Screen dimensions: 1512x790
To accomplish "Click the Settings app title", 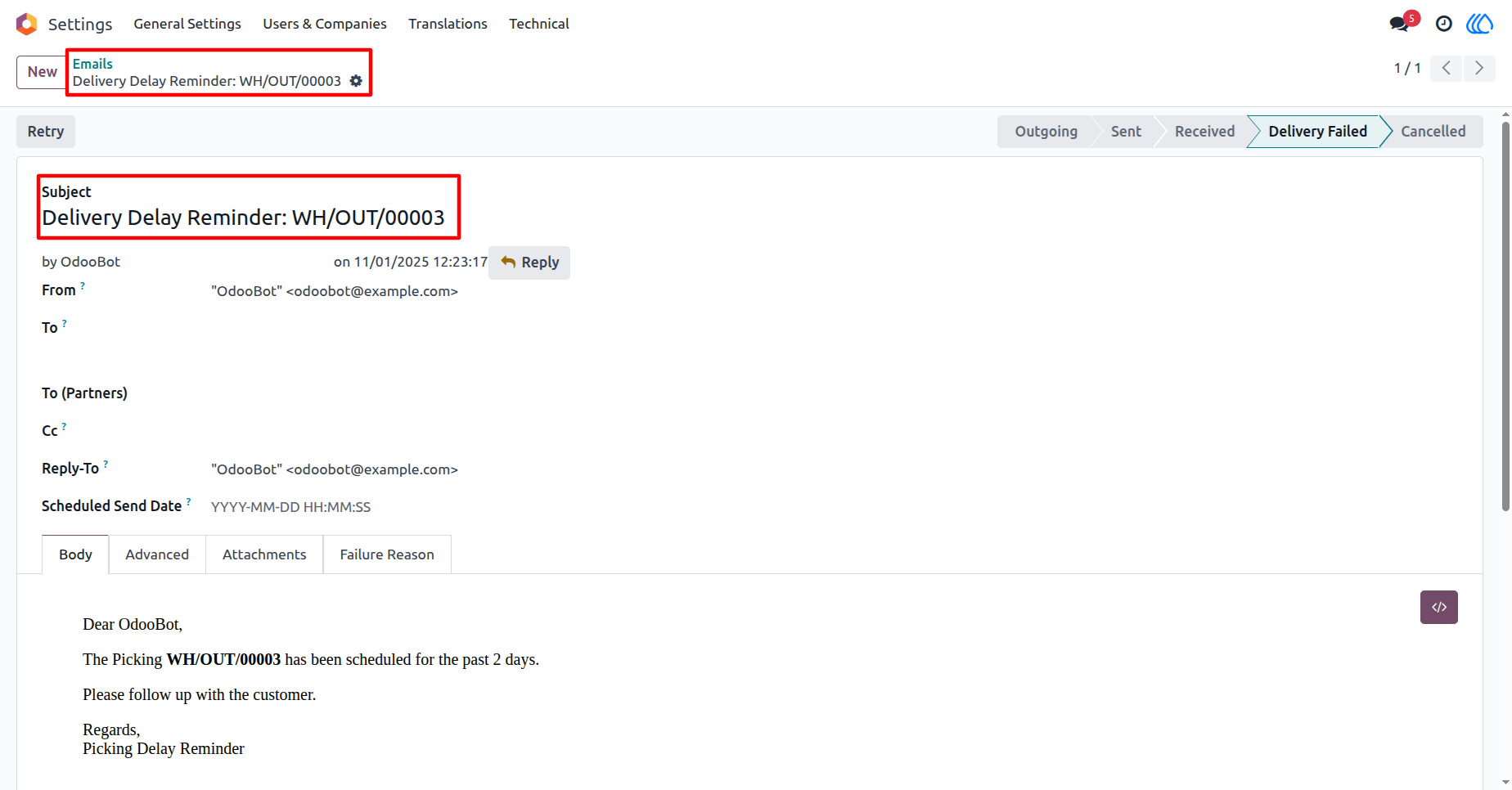I will [80, 24].
